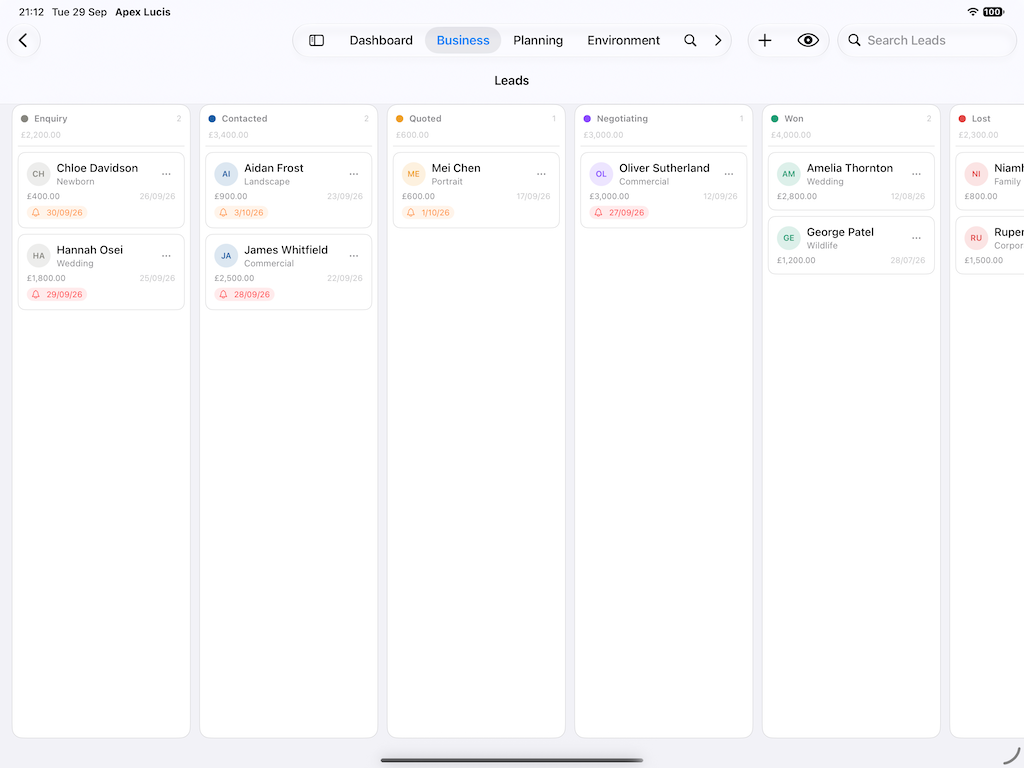This screenshot has height=768, width=1024.
Task: Click Hannah Osei's 29/09/26 reminder badge
Action: tap(57, 295)
